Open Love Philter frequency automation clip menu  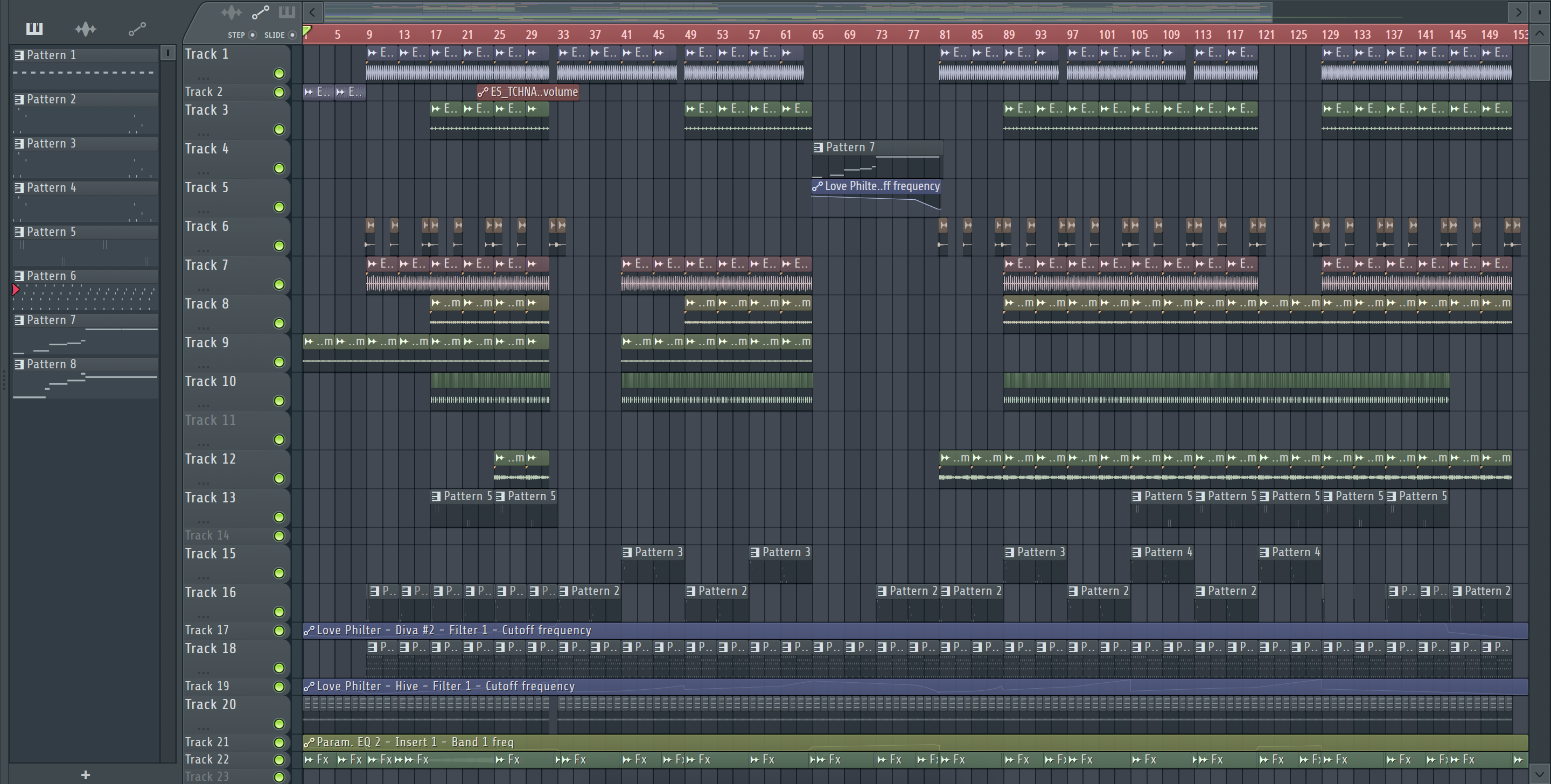tap(817, 187)
